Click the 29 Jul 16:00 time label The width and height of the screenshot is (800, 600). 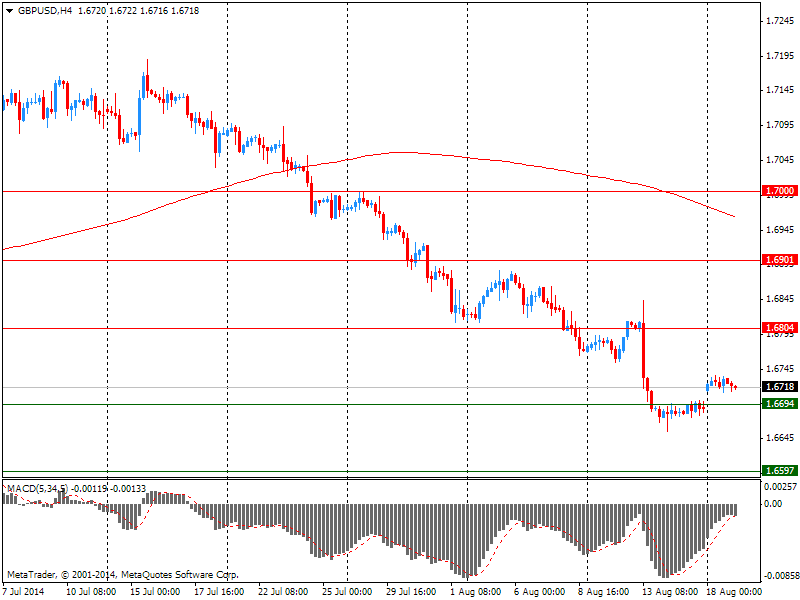click(411, 592)
